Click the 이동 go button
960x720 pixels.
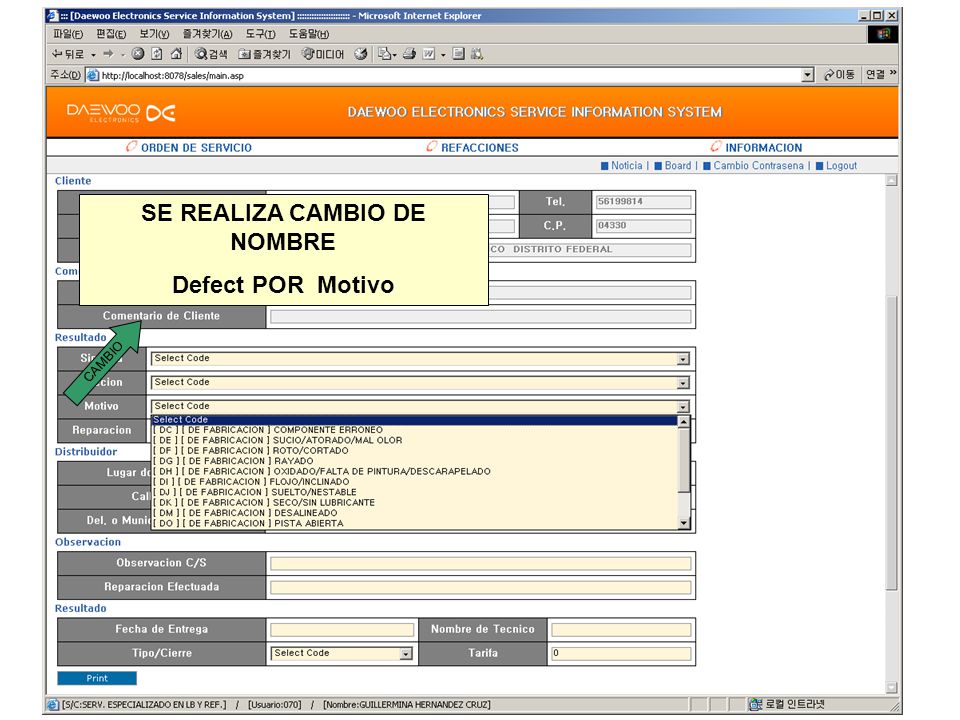tap(839, 75)
